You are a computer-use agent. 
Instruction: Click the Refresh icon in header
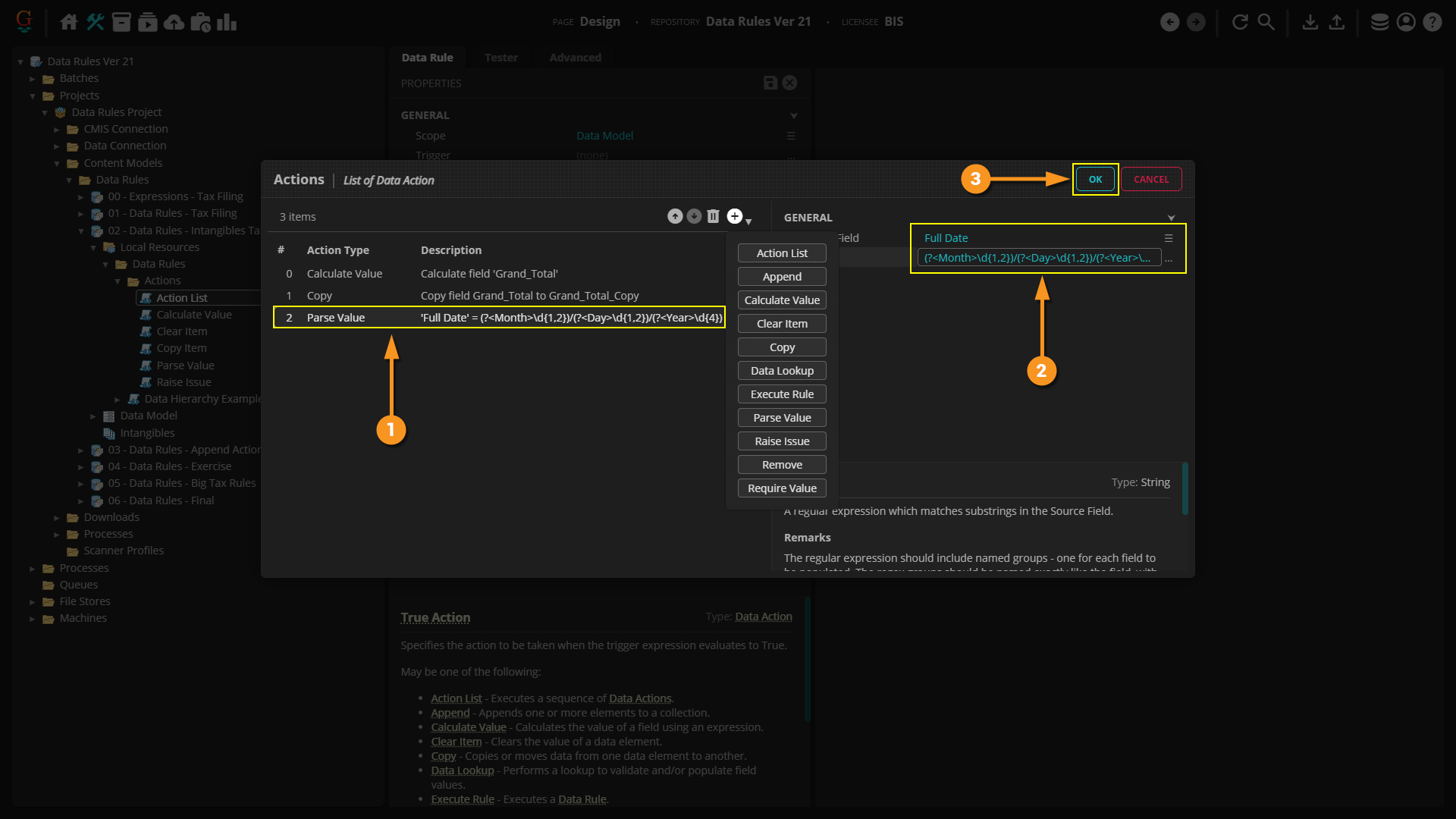(x=1240, y=22)
